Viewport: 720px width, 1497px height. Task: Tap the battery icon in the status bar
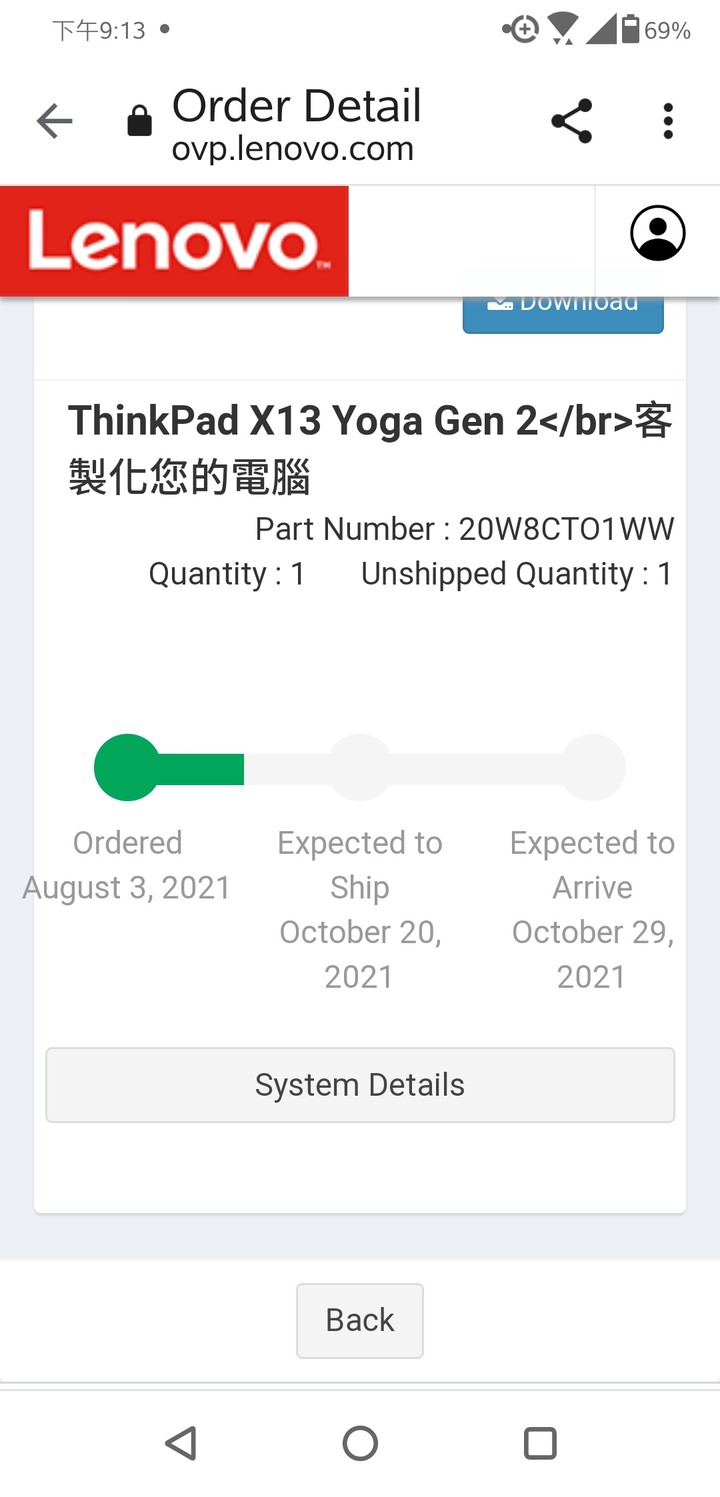coord(630,29)
